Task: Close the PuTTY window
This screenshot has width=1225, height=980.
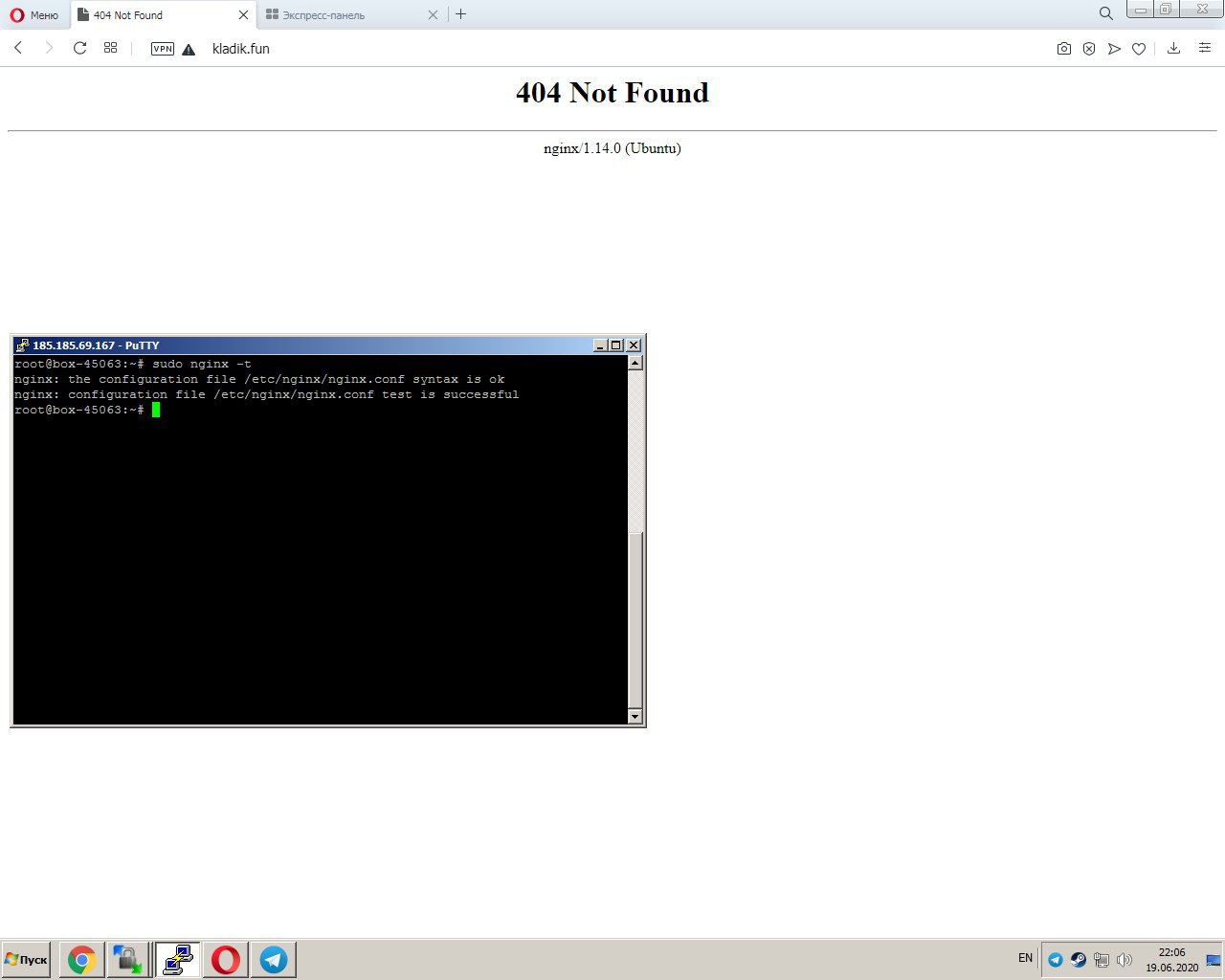Action: [633, 345]
